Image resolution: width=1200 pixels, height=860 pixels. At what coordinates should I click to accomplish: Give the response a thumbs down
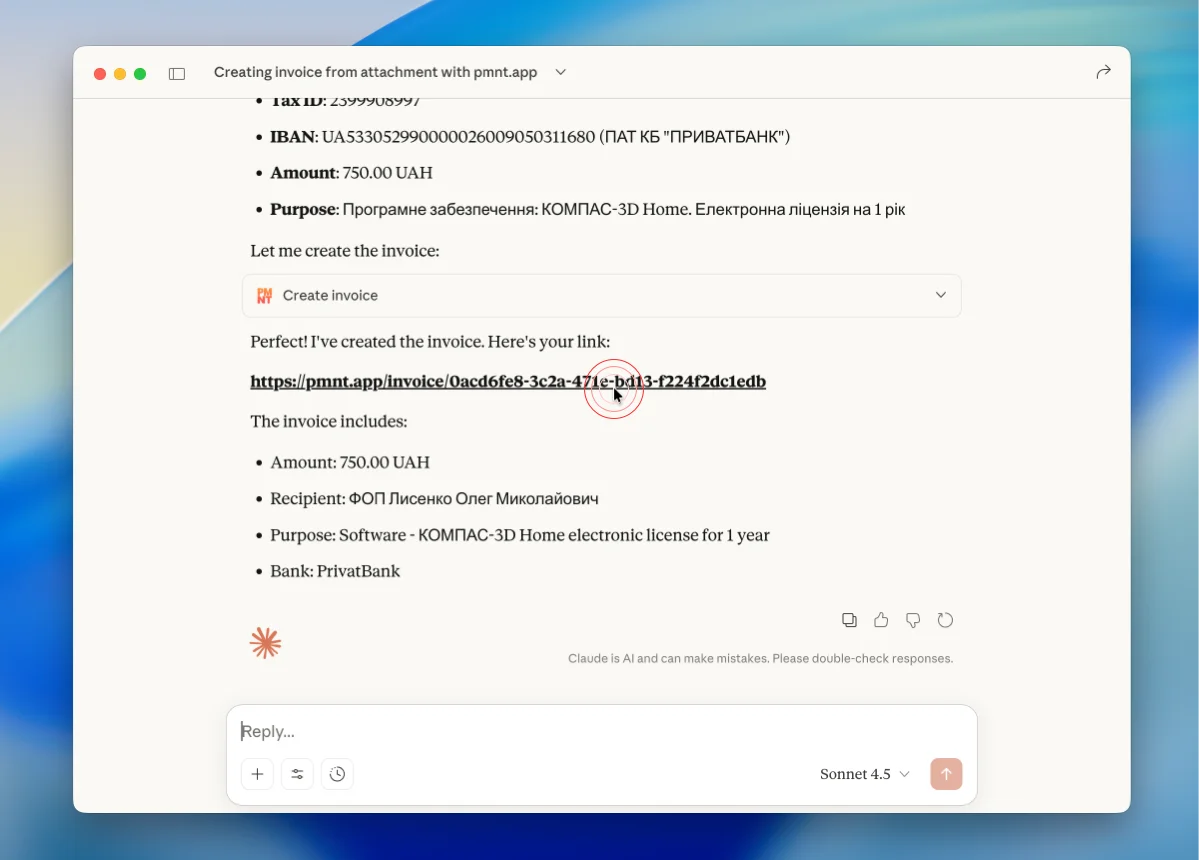tap(913, 620)
